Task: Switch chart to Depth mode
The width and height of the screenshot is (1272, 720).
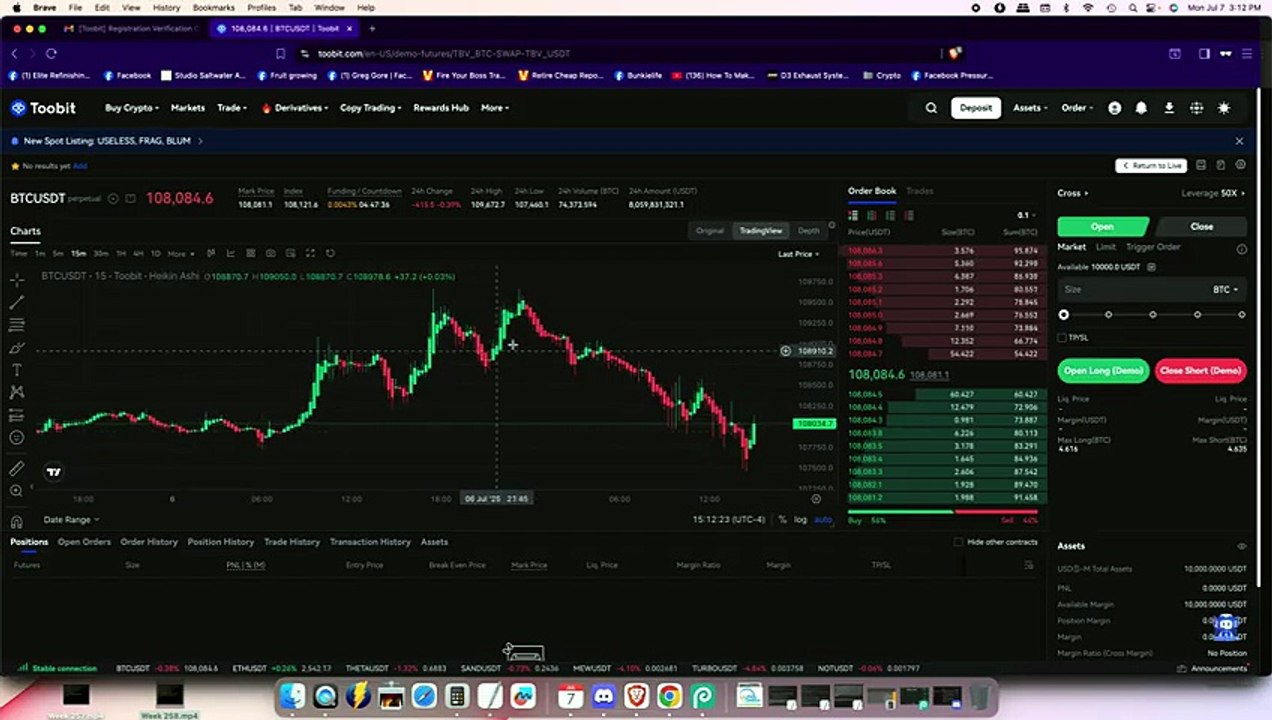Action: (x=808, y=231)
